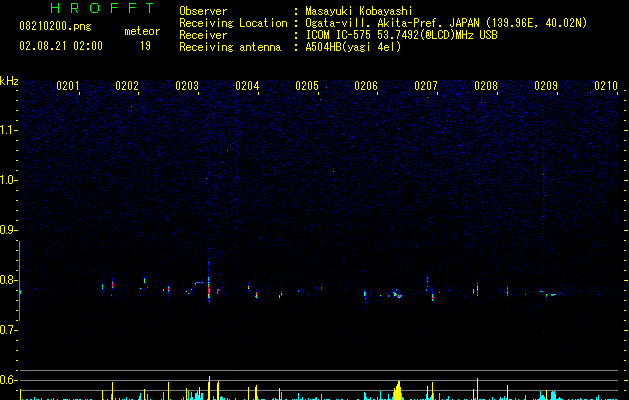
Task: Click time marker 0208
Action: coord(486,85)
